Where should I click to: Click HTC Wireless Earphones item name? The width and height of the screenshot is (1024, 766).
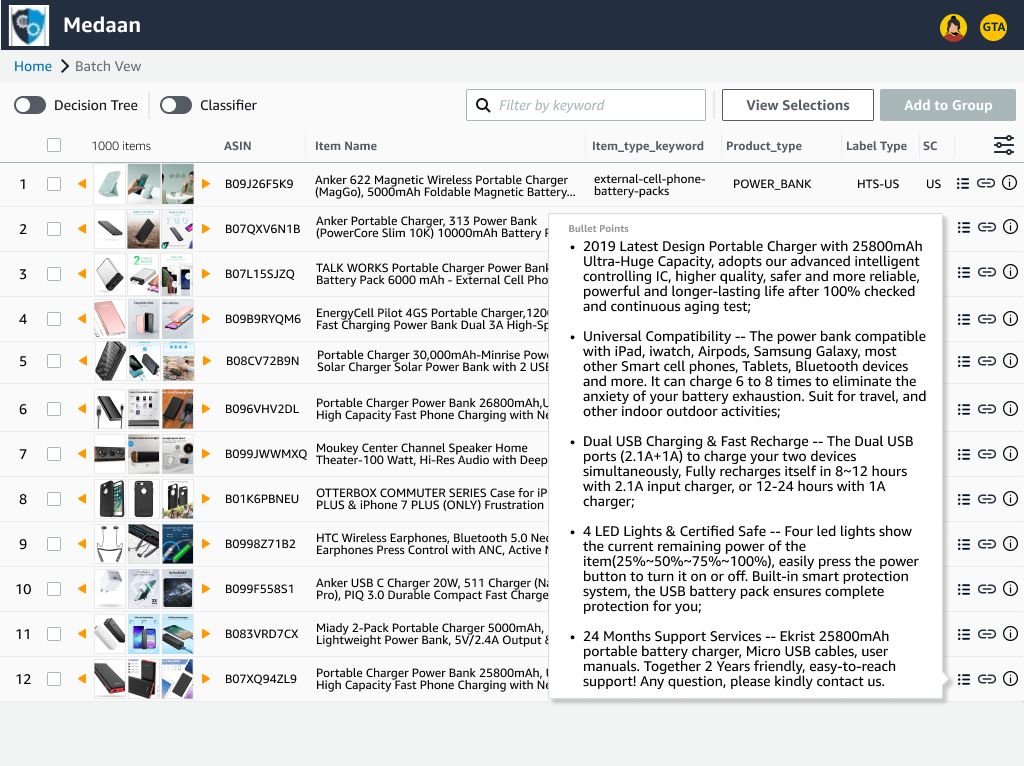(432, 544)
